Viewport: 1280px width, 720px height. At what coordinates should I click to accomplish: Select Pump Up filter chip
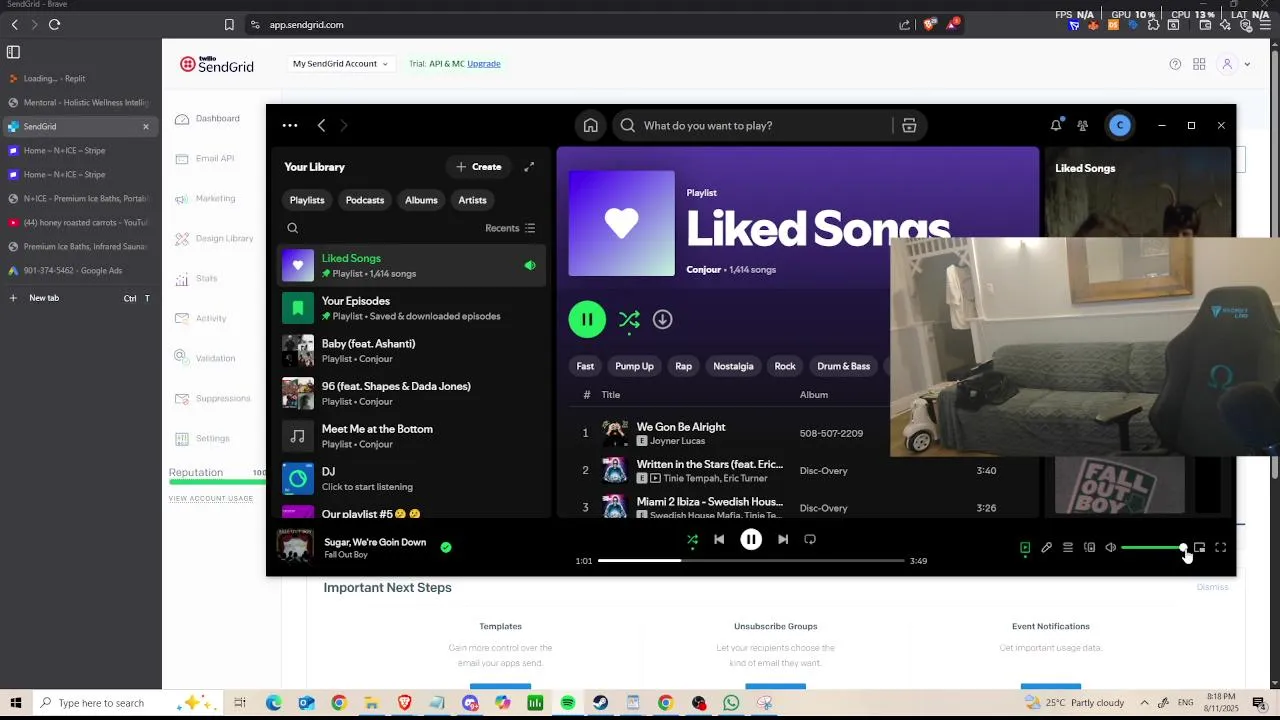pos(634,366)
